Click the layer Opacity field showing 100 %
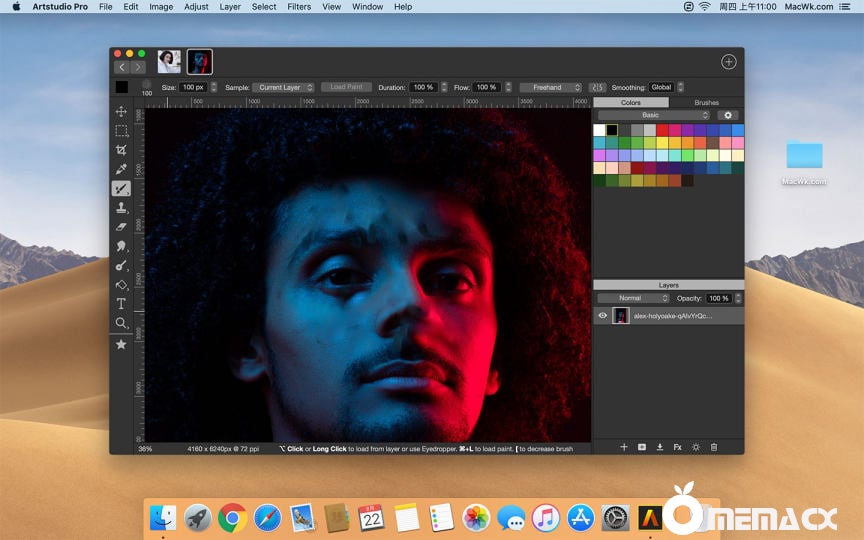This screenshot has height=540, width=864. click(719, 298)
